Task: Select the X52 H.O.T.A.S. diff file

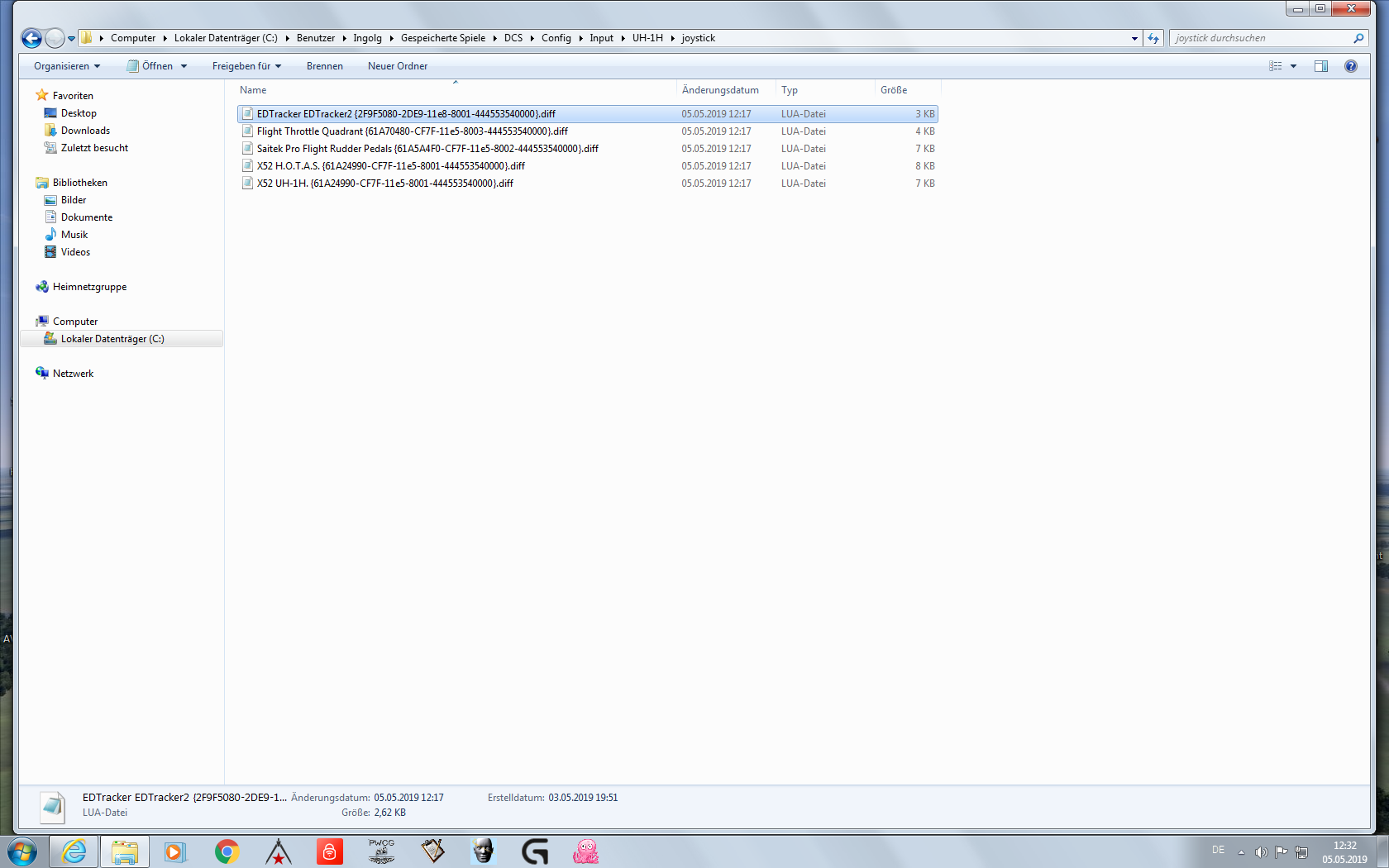Action: point(588,166)
